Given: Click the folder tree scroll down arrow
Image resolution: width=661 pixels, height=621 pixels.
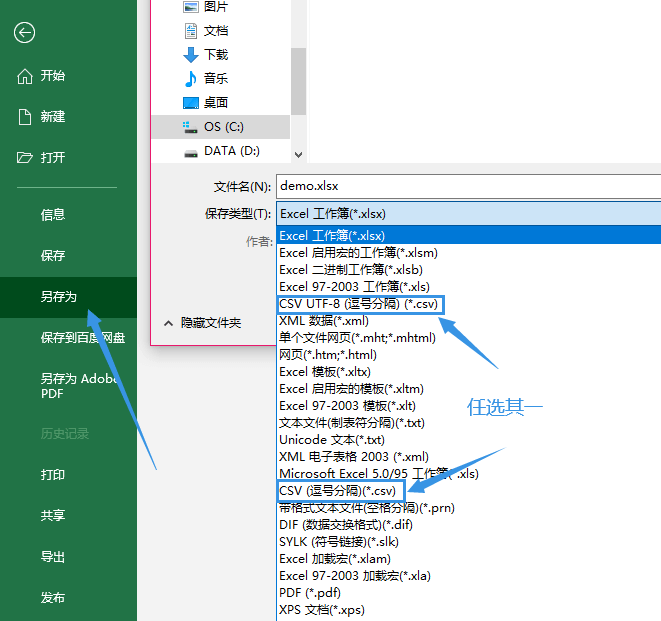Looking at the screenshot, I should [x=298, y=155].
